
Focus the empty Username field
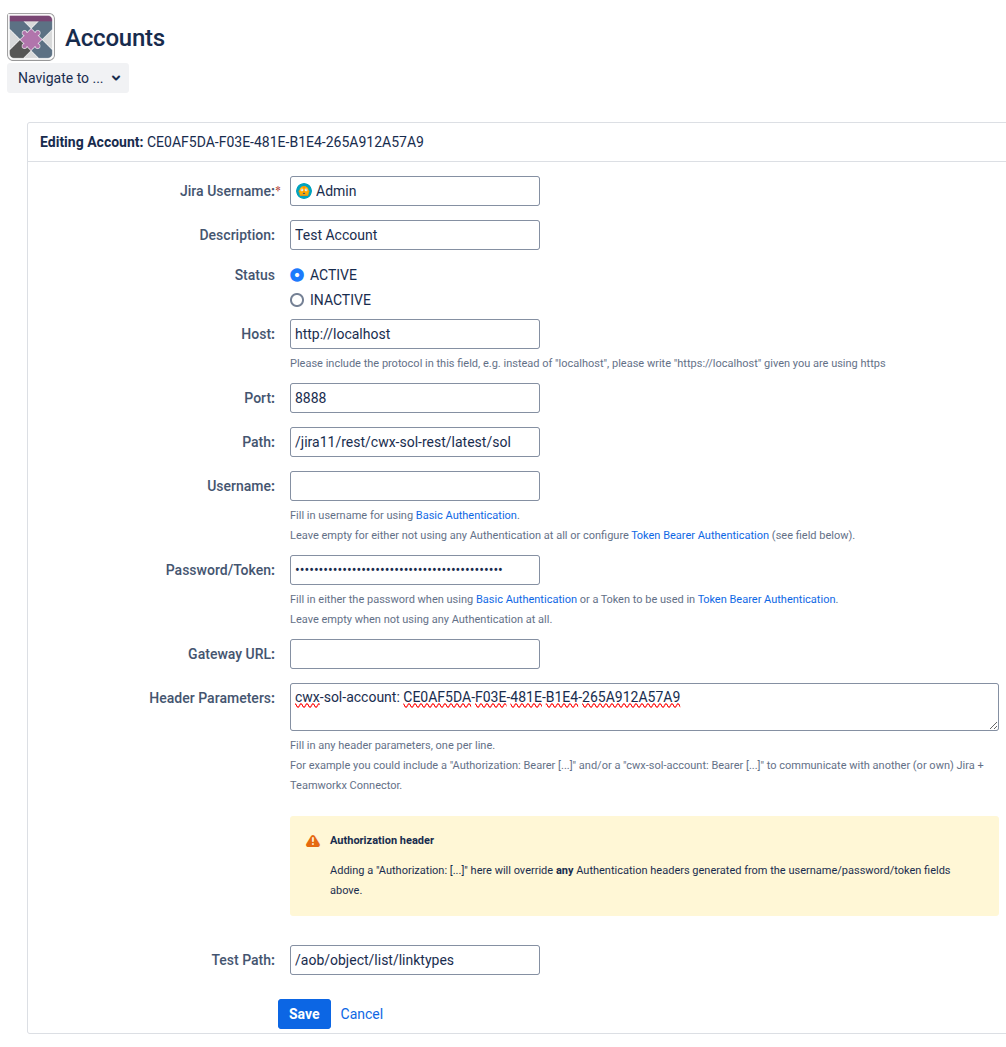coord(415,486)
